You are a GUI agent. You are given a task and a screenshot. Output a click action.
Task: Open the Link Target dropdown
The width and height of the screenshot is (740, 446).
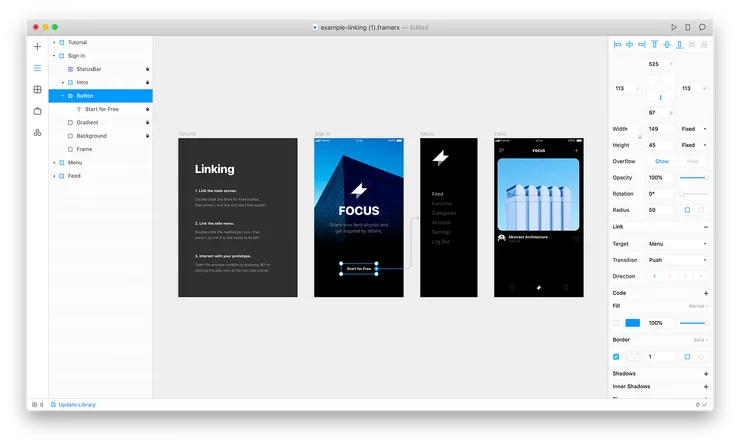point(678,244)
